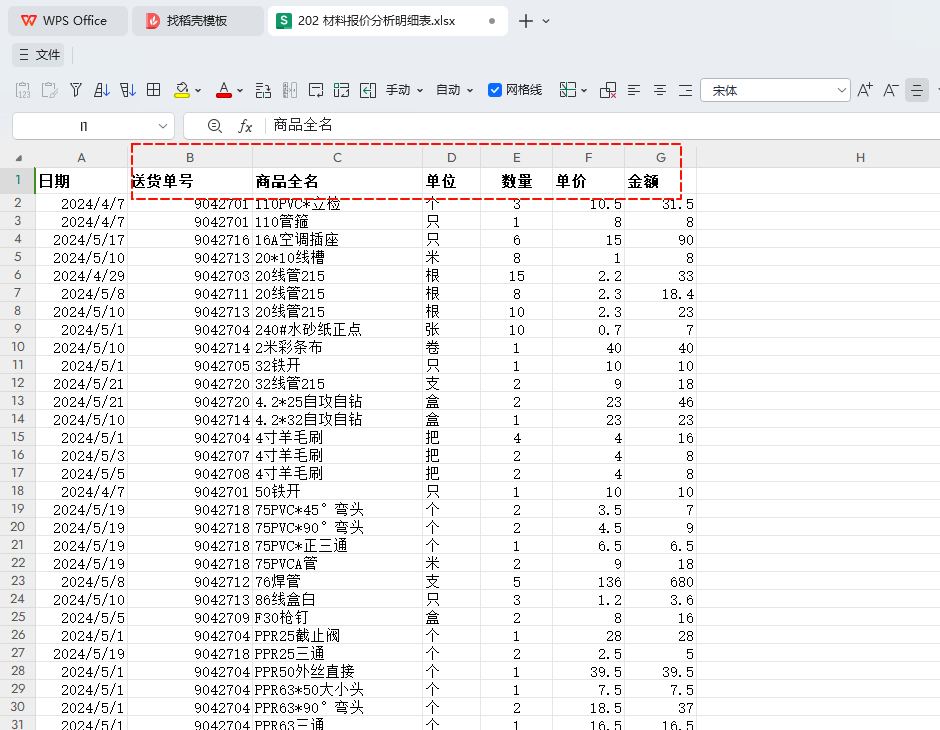Click the clear format icon with red x
940x730 pixels.
(608, 91)
